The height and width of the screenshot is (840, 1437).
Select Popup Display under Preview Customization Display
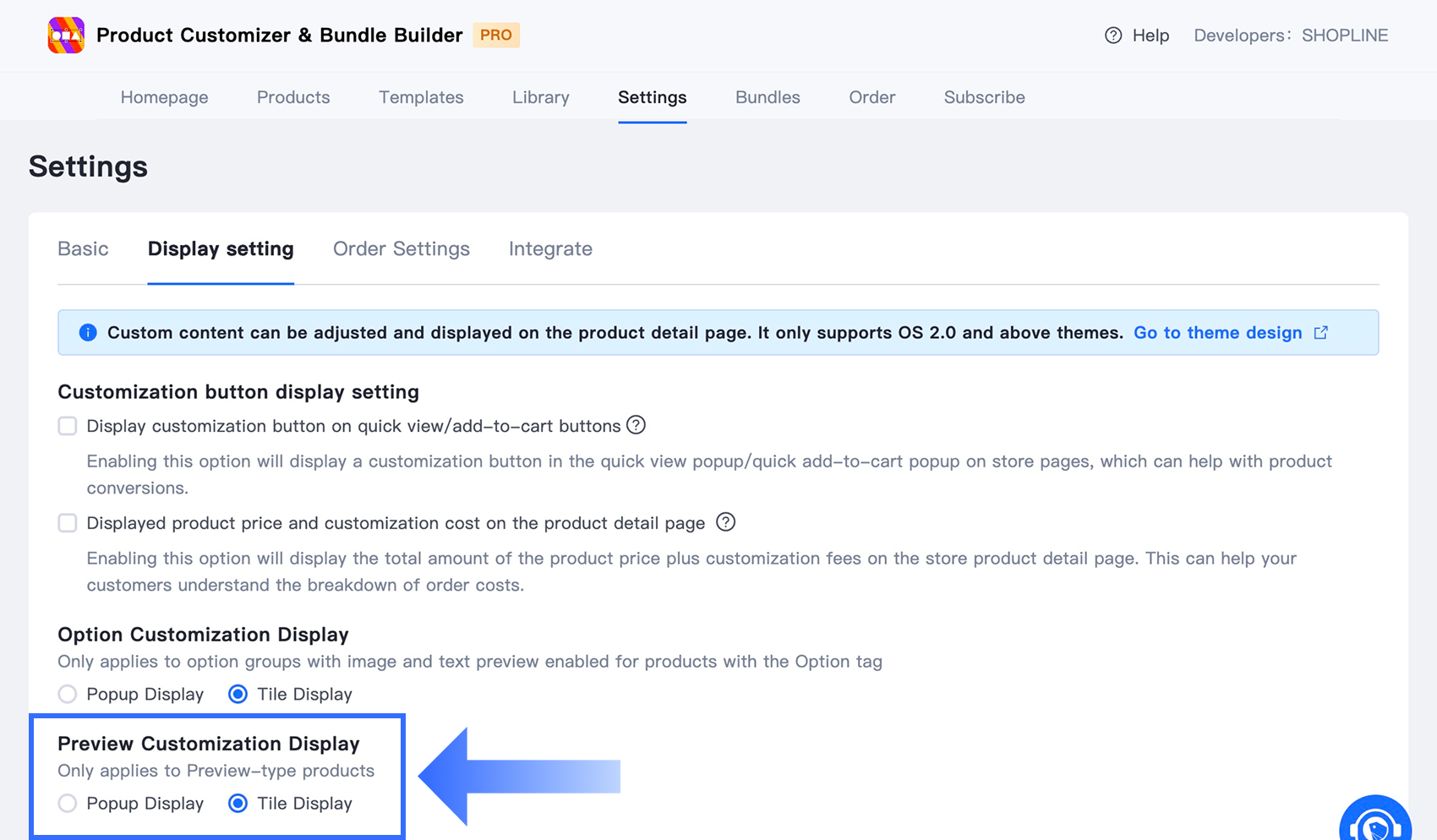pos(68,804)
